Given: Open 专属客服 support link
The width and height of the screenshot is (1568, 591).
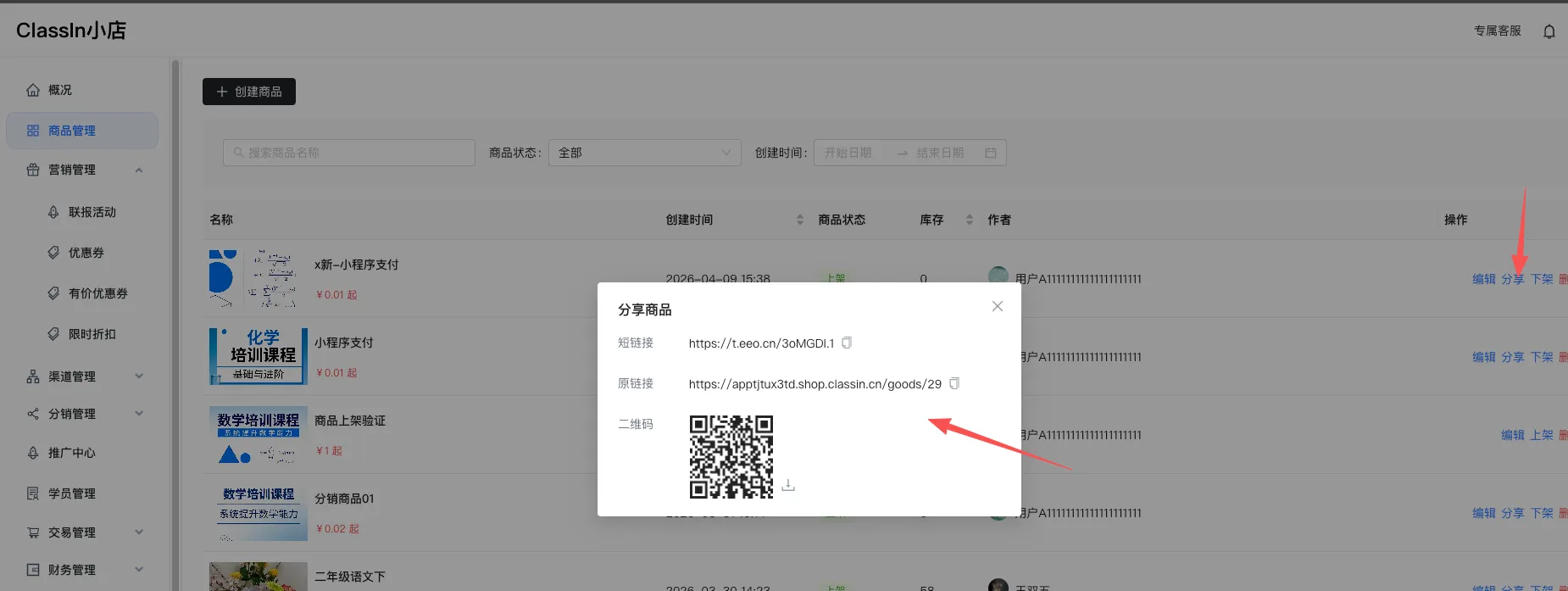Looking at the screenshot, I should point(1497,31).
